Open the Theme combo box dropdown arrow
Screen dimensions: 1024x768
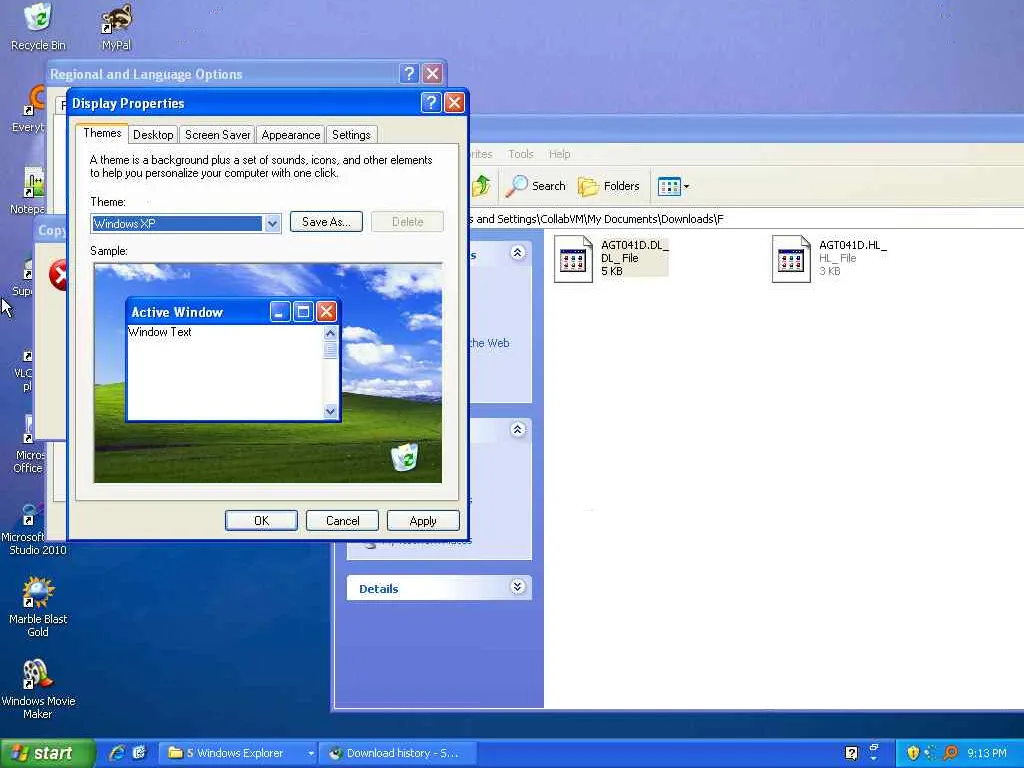(272, 223)
